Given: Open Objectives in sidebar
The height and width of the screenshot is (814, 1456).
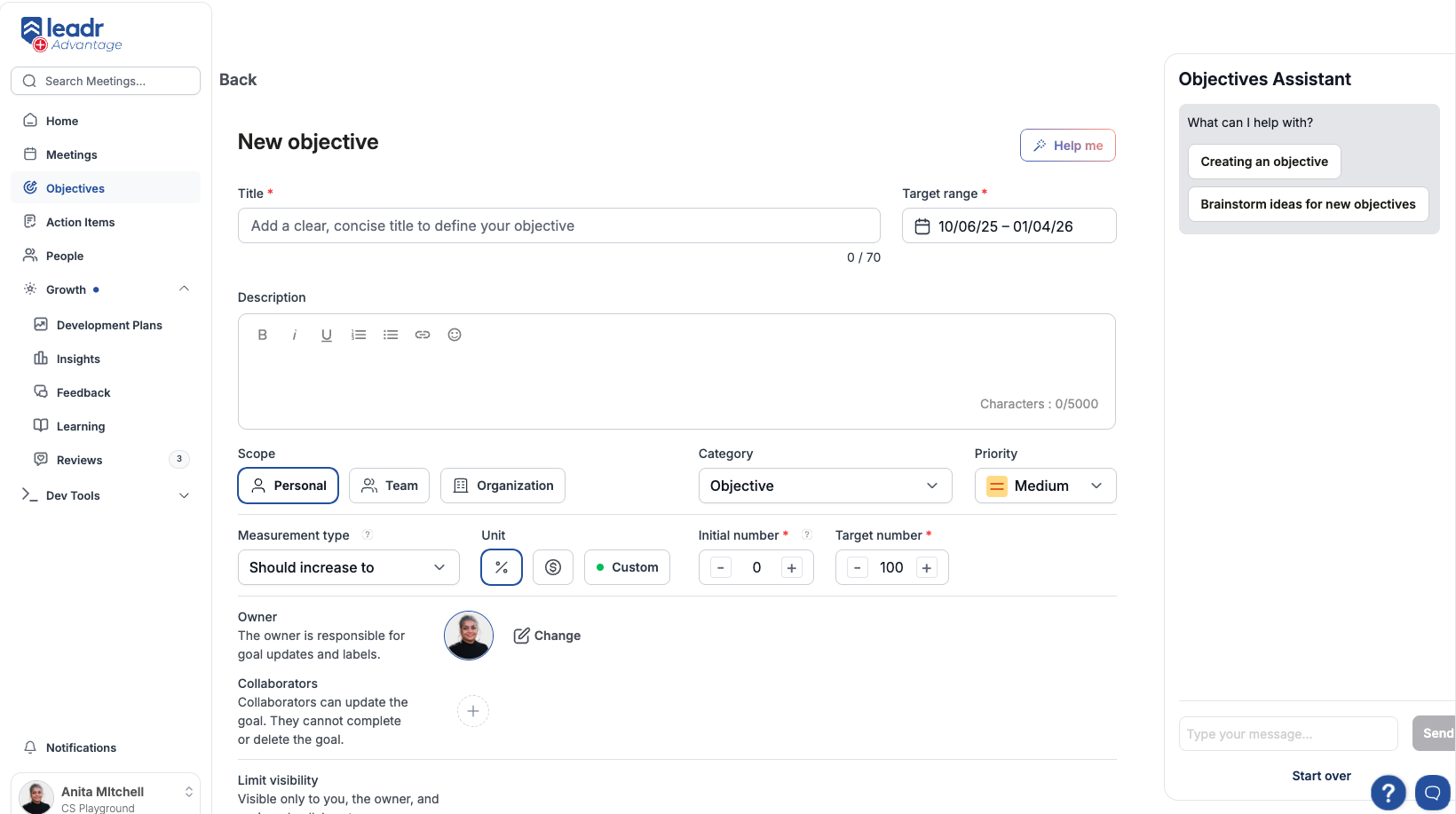Looking at the screenshot, I should point(106,188).
